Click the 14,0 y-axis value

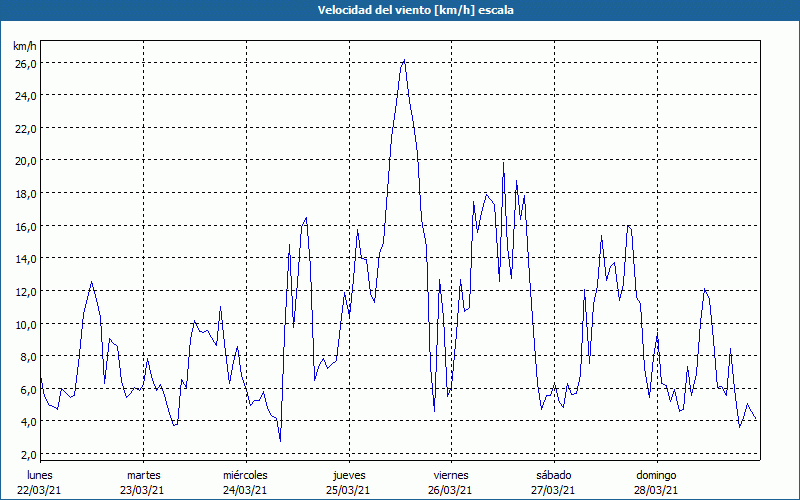tap(26, 259)
